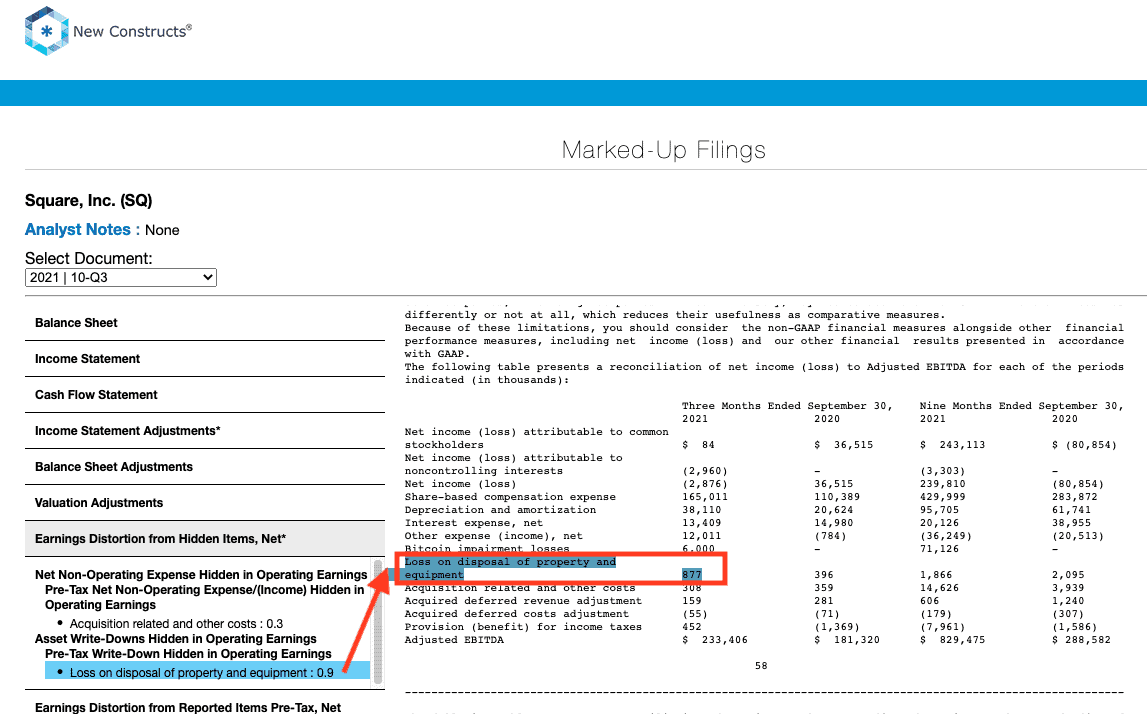Click the sidebar panel vertical scrollbar
The image size is (1147, 714).
378,622
